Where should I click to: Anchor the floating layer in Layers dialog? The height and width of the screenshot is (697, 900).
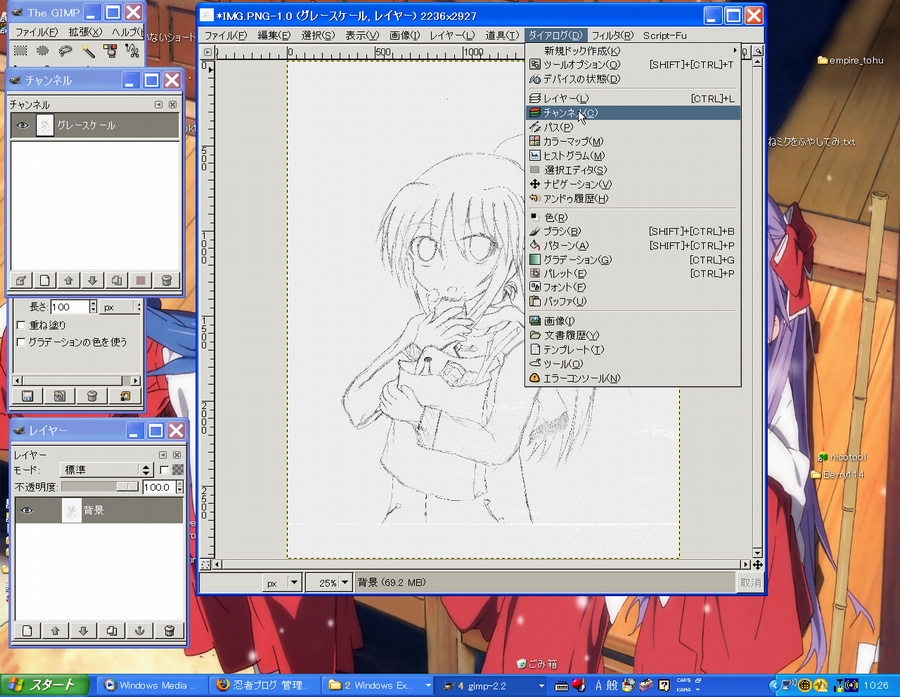click(139, 630)
